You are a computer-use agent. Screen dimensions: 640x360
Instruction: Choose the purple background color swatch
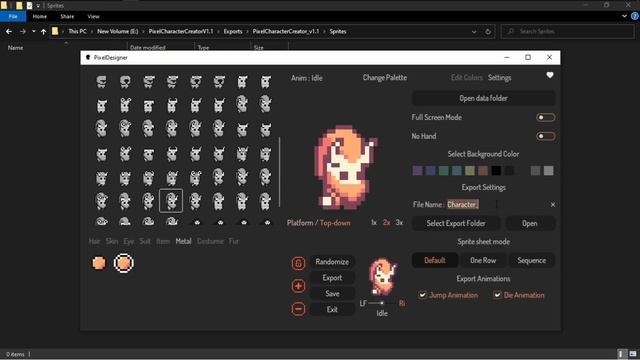tap(417, 170)
